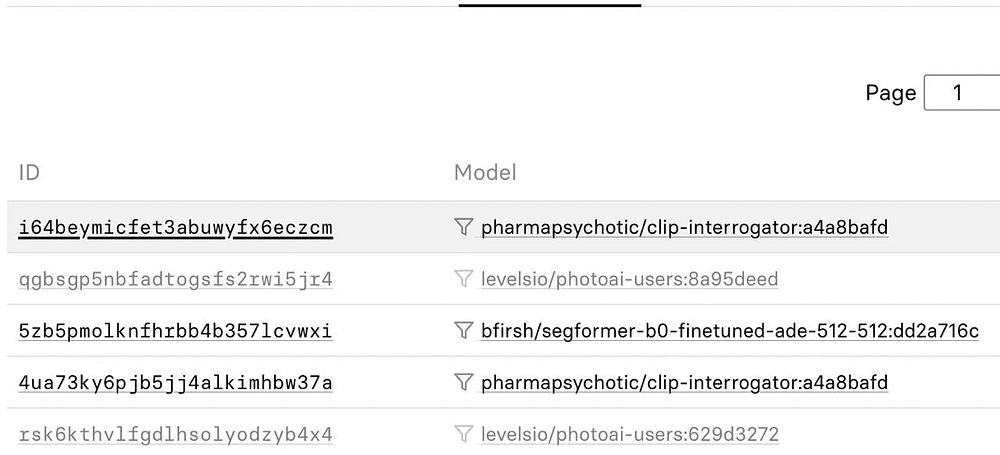Click filter icon next to levelsio/photoai-users:629d3272
The height and width of the screenshot is (455, 1000).
(463, 434)
